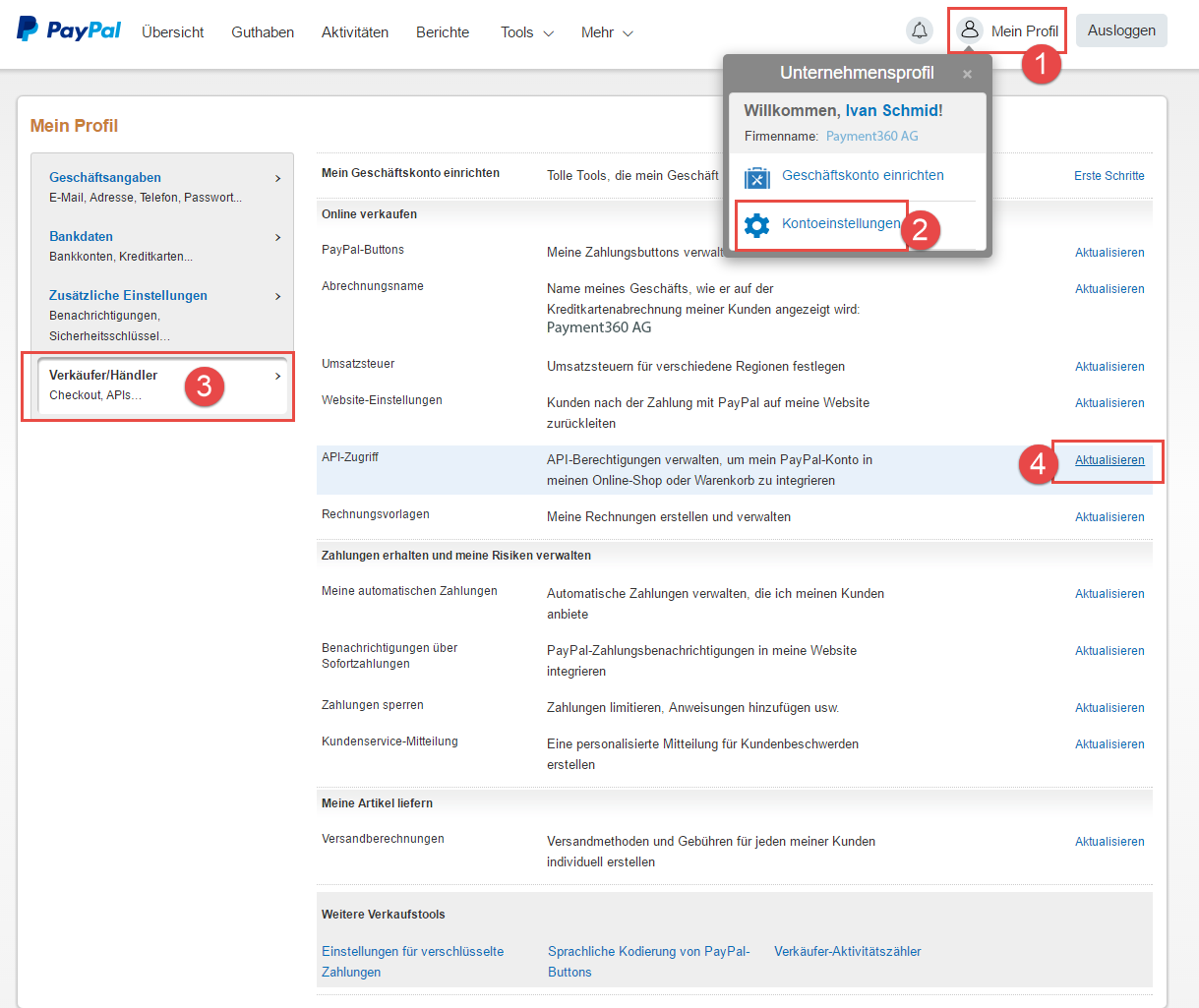
Task: Go to the Aktivitäten page
Action: coord(354,32)
